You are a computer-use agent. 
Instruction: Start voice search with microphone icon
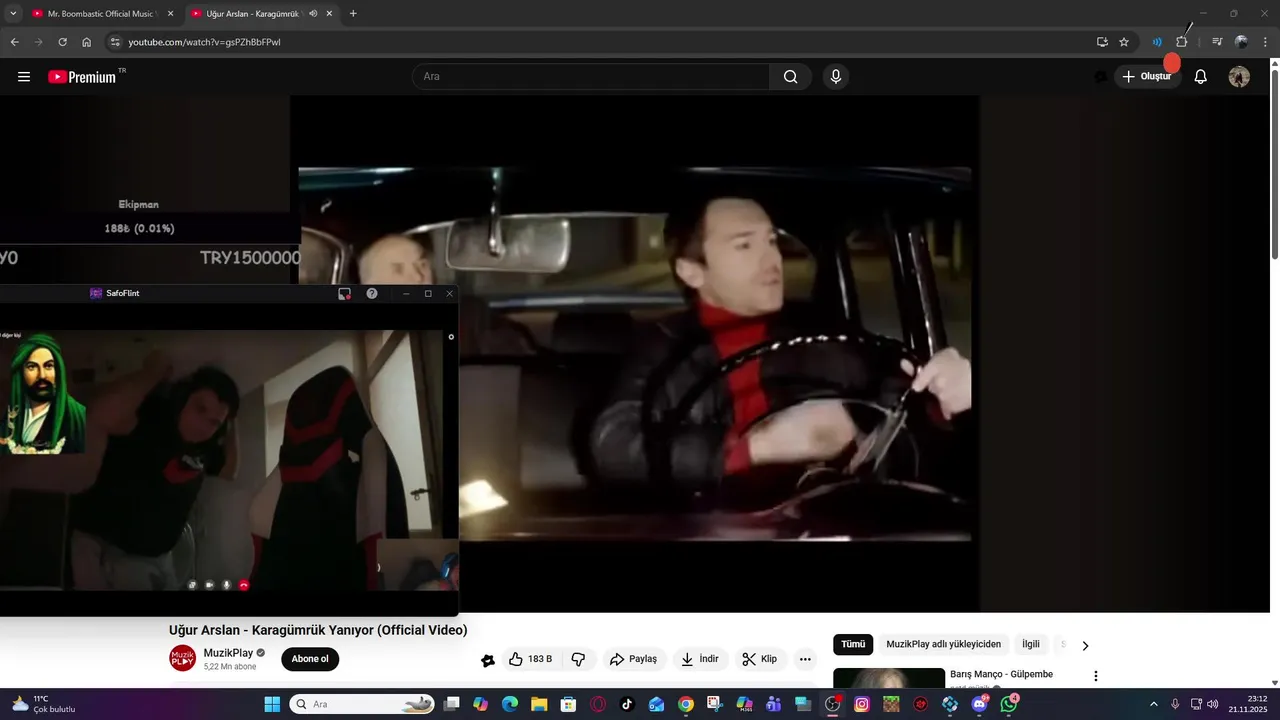836,77
